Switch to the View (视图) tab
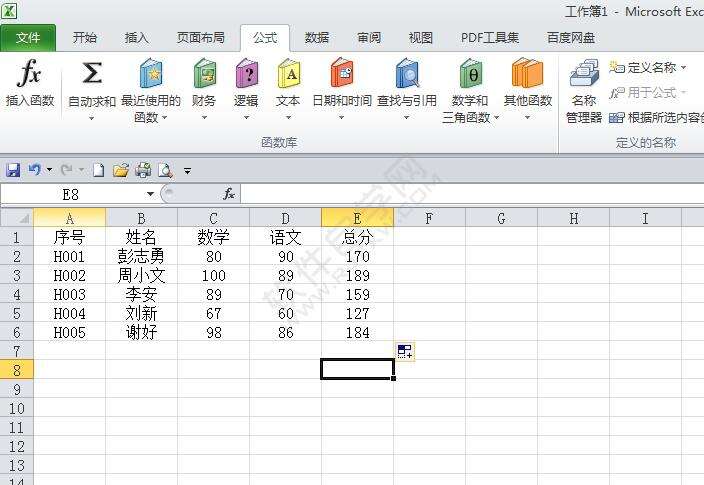 tap(421, 38)
